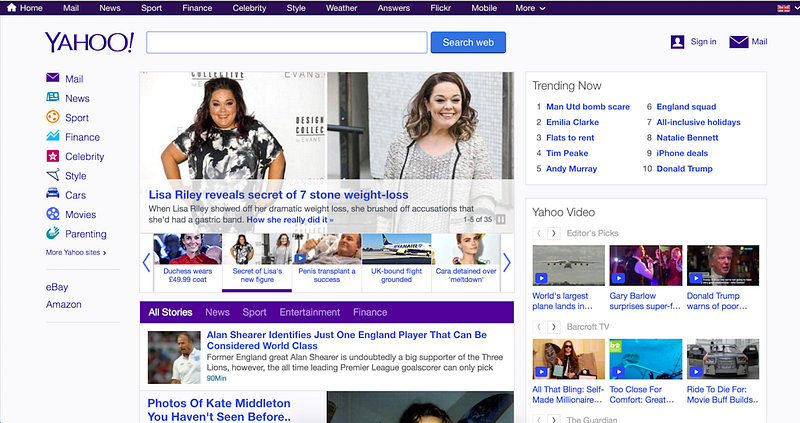The image size is (800, 423).
Task: Open Alan Shearer England player article
Action: coord(346,340)
